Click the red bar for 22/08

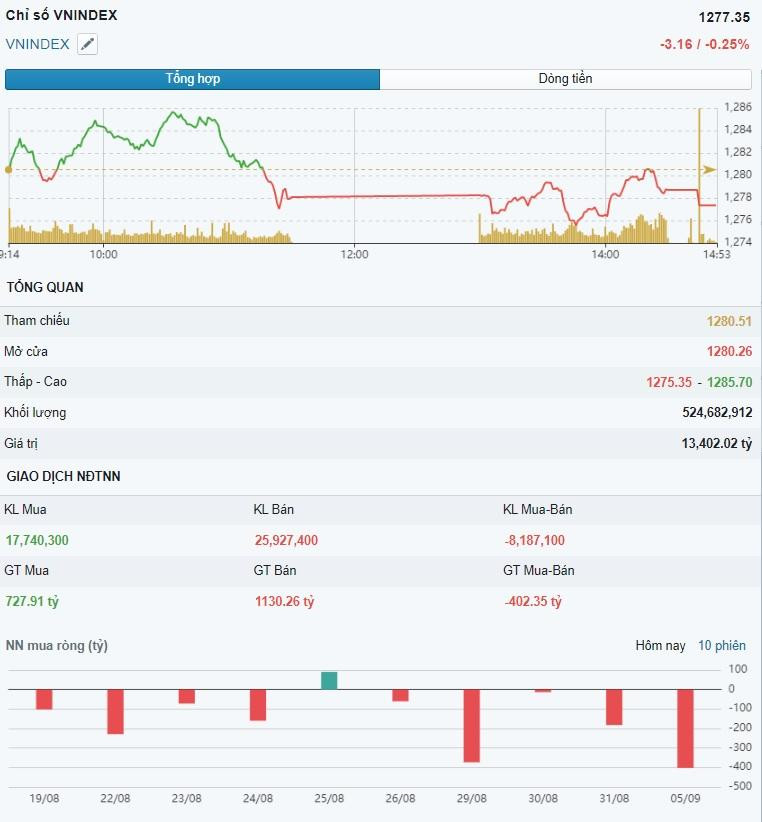coord(115,711)
